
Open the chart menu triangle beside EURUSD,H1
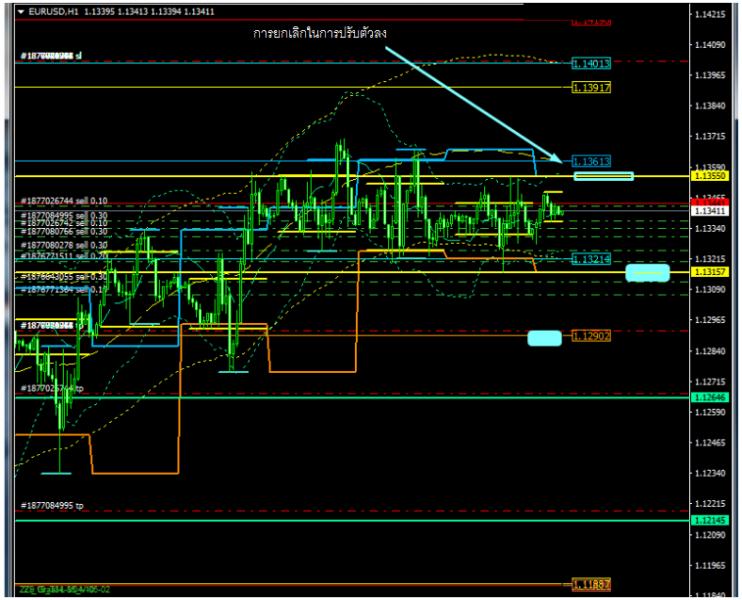(20, 12)
